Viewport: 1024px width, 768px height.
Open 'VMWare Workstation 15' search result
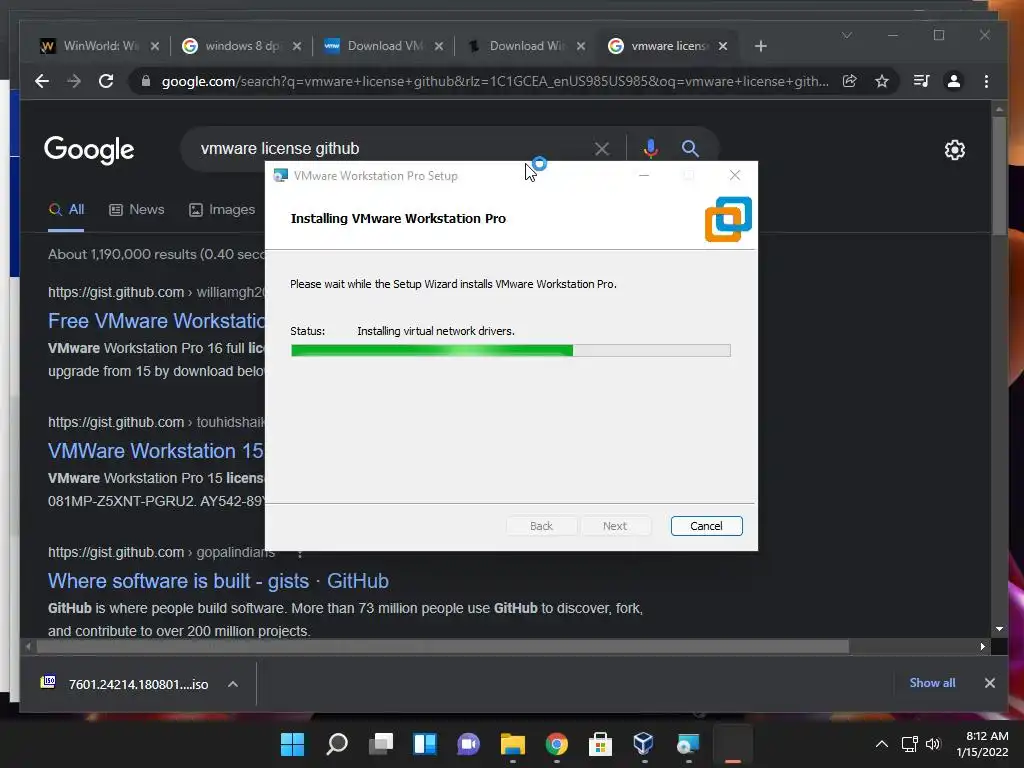155,451
